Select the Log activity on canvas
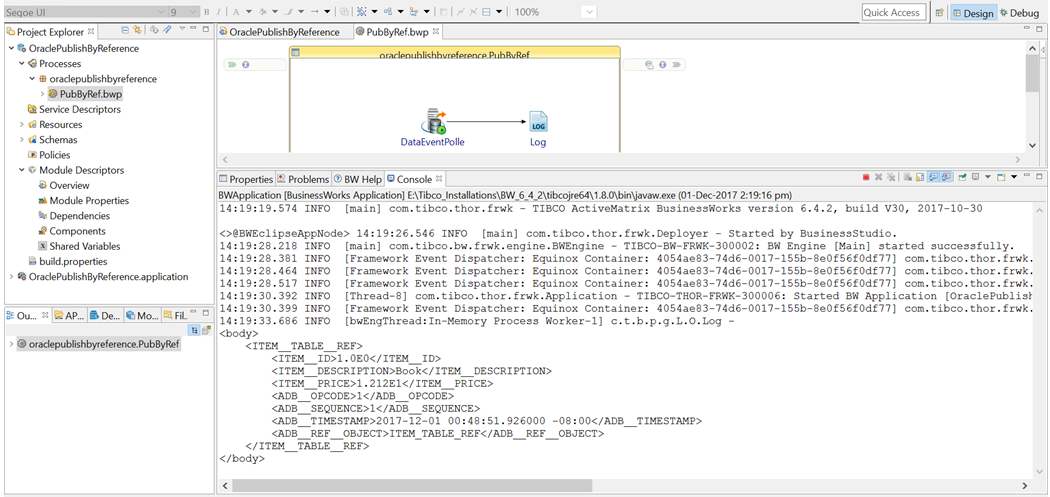This screenshot has height=497, width=1050. pos(538,122)
